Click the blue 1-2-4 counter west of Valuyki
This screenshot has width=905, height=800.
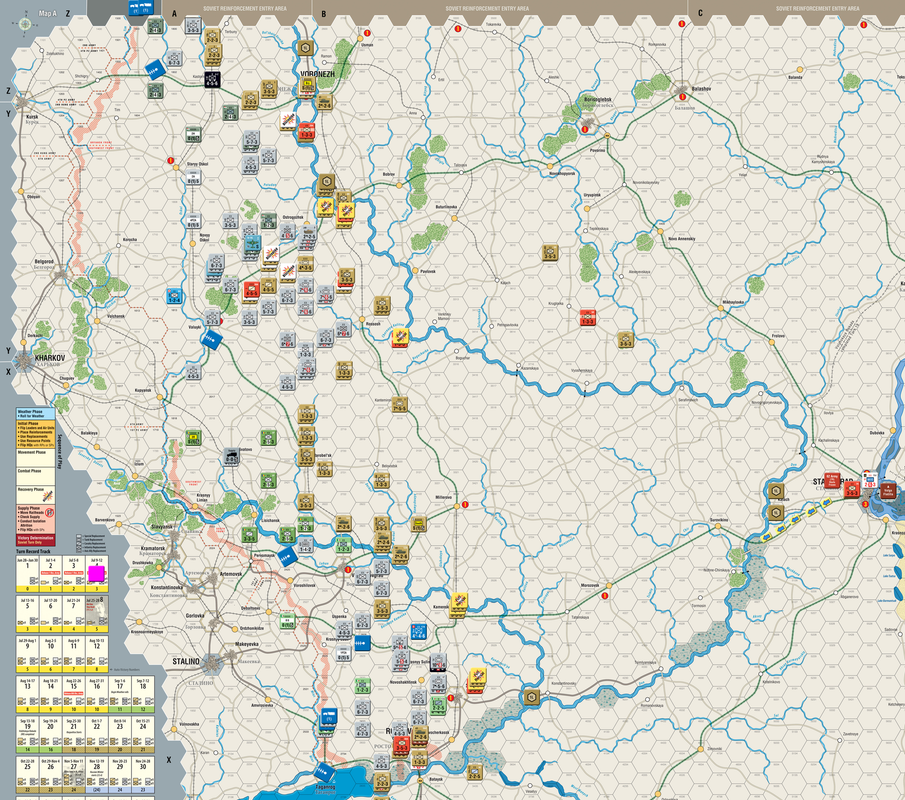174,297
